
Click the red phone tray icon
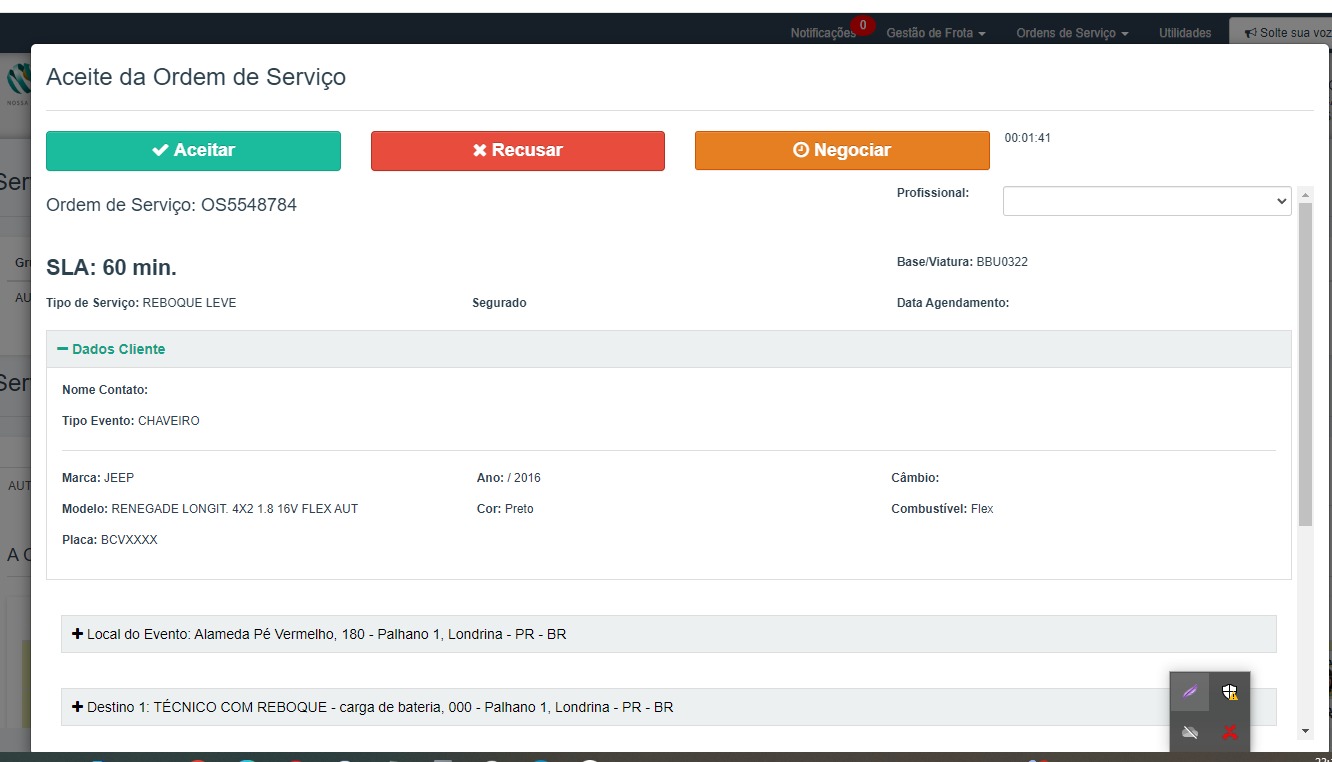click(x=1230, y=733)
